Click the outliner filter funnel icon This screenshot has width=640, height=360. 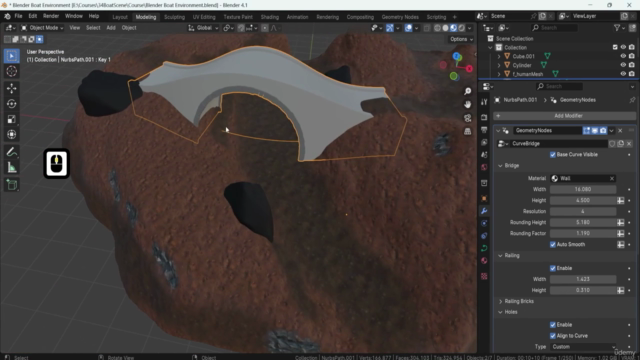pyautogui.click(x=618, y=28)
